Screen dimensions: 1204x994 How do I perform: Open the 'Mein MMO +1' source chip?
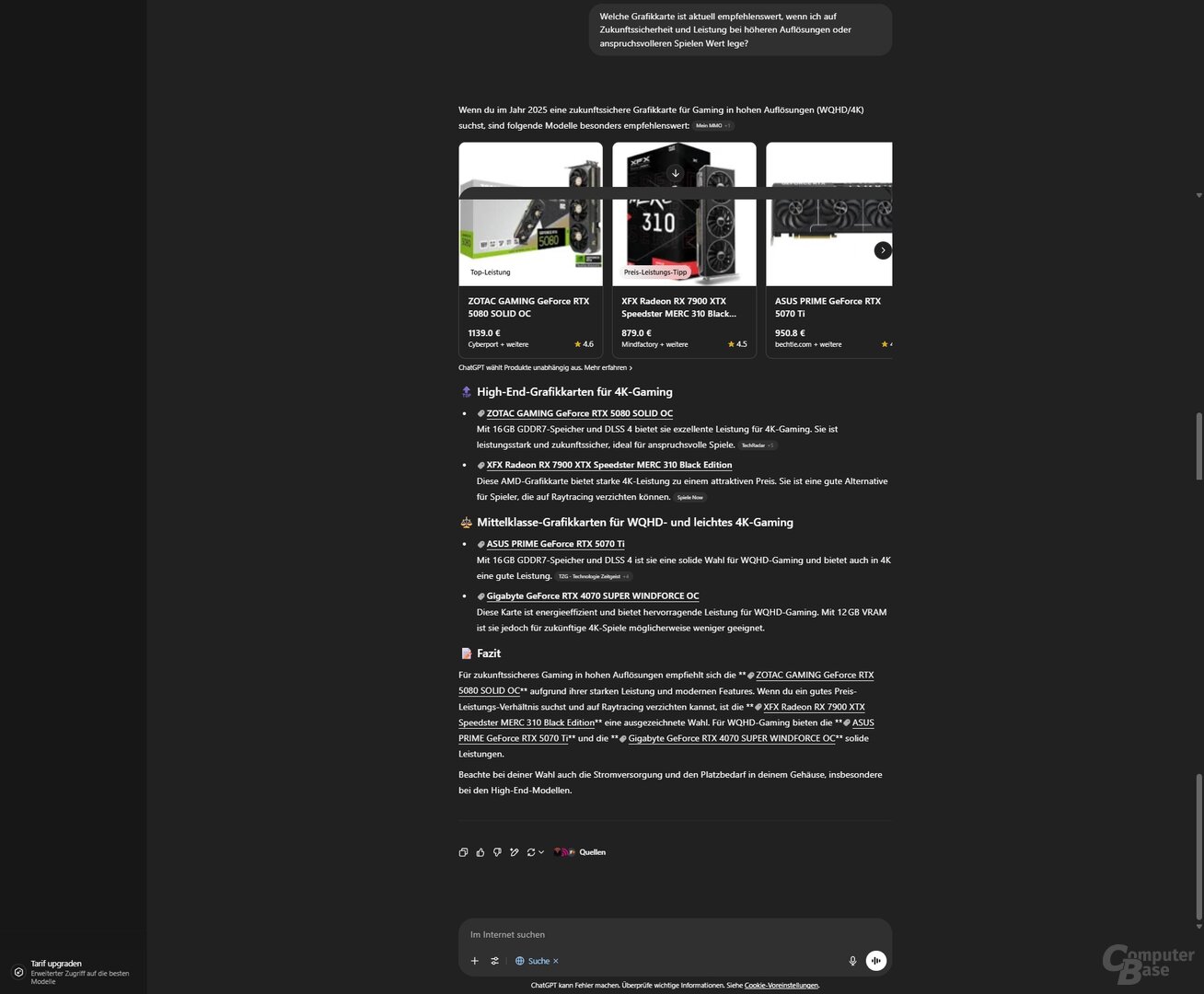713,126
